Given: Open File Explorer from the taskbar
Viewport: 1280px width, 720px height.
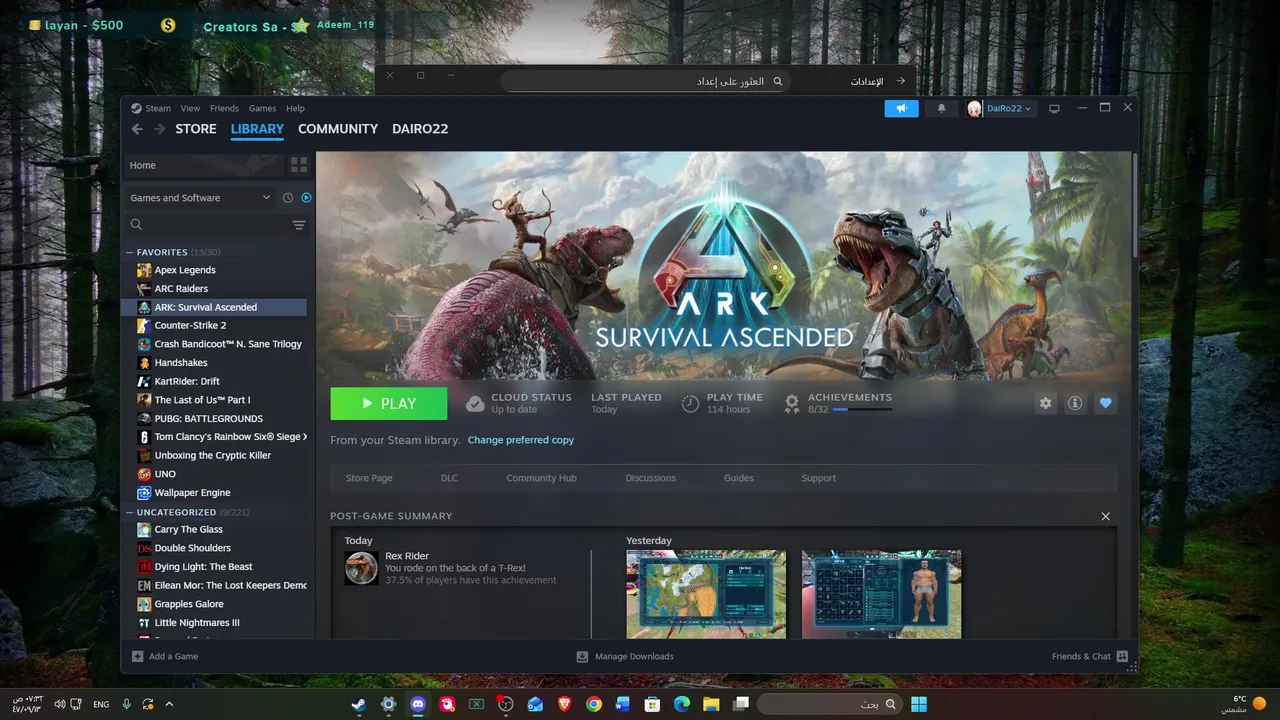Looking at the screenshot, I should coord(711,704).
